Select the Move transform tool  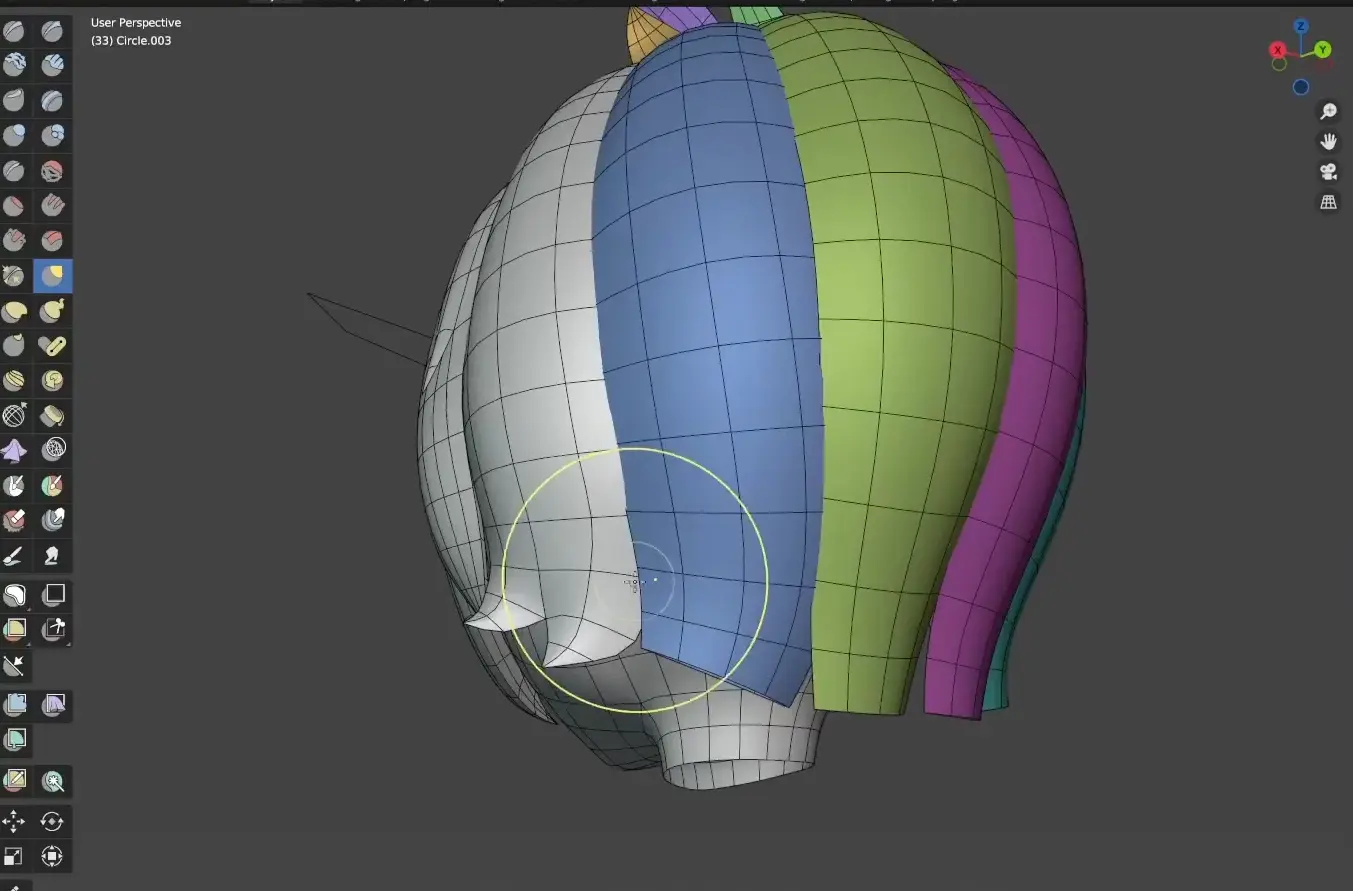(x=14, y=822)
